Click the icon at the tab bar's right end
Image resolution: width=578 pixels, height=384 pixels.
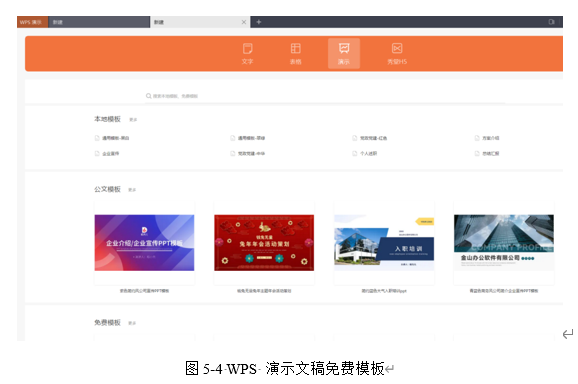pyautogui.click(x=551, y=22)
